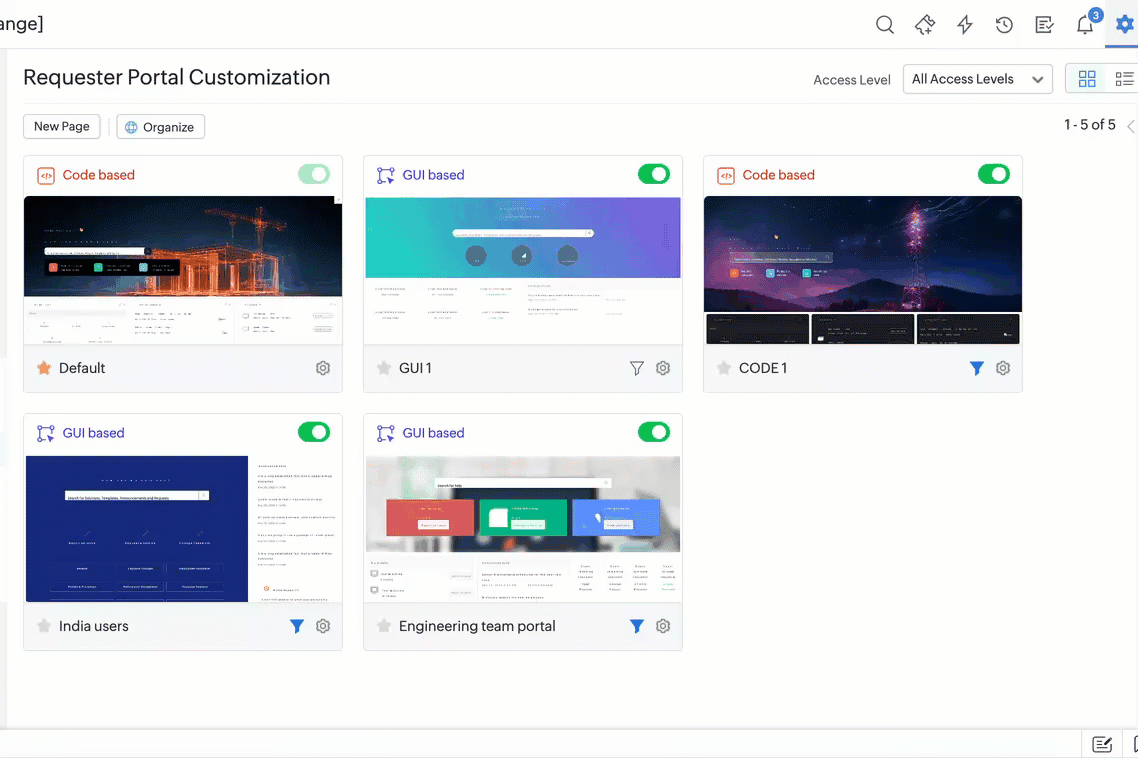The image size is (1138, 758).
Task: Turn off India users portal switch
Action: tap(313, 433)
